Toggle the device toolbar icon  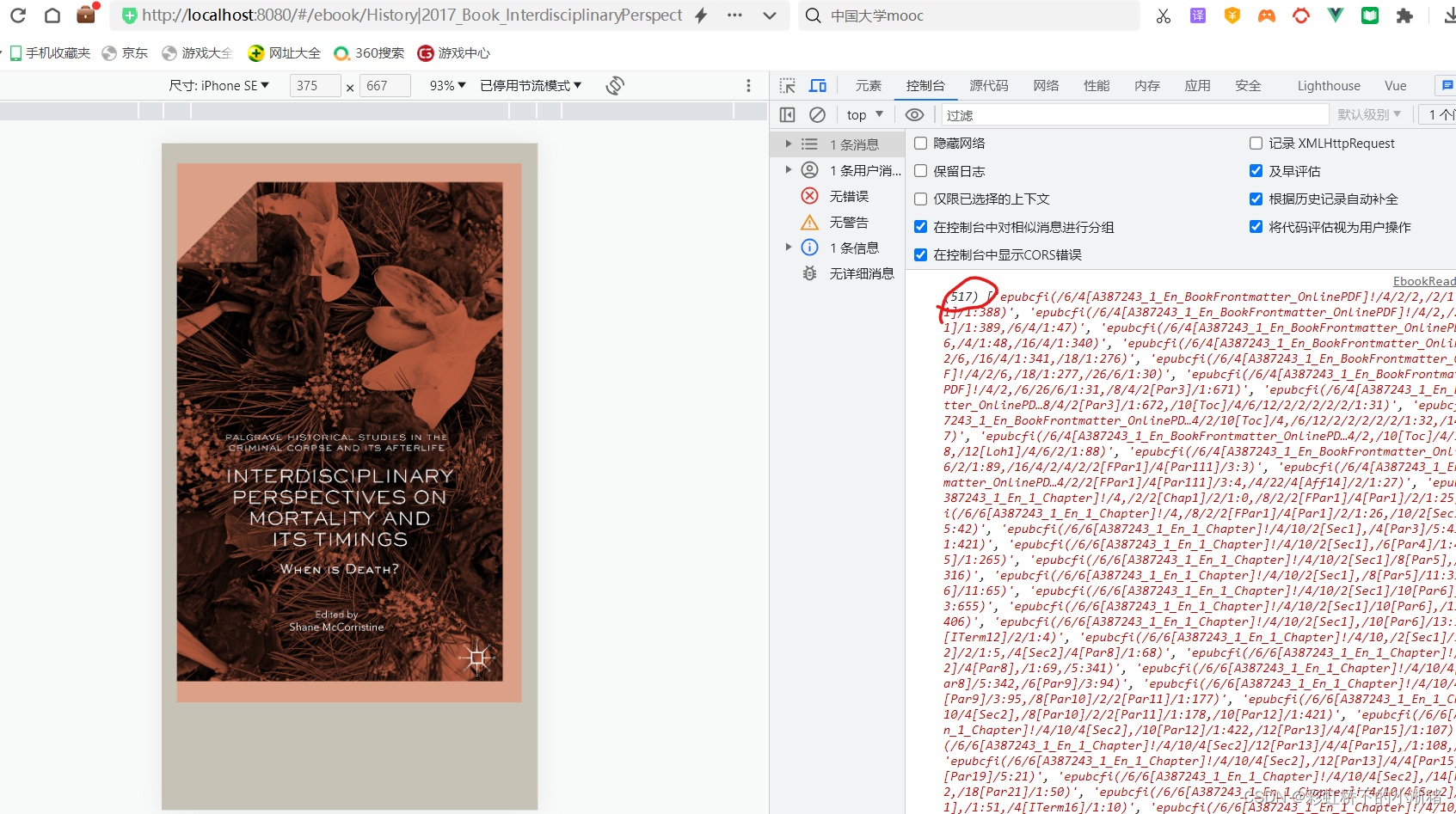(x=818, y=86)
